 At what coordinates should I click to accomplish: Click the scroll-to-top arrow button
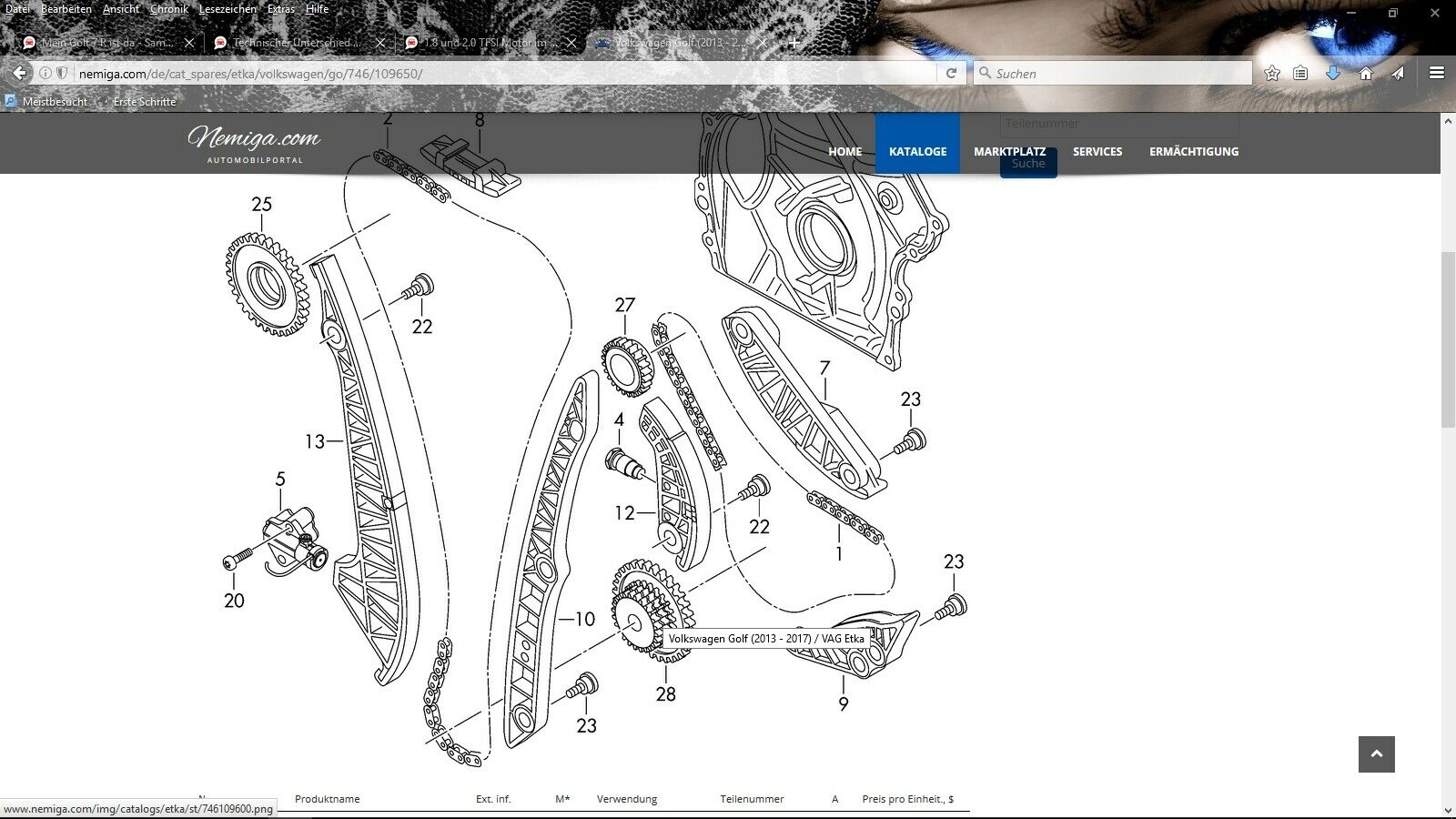(1376, 754)
